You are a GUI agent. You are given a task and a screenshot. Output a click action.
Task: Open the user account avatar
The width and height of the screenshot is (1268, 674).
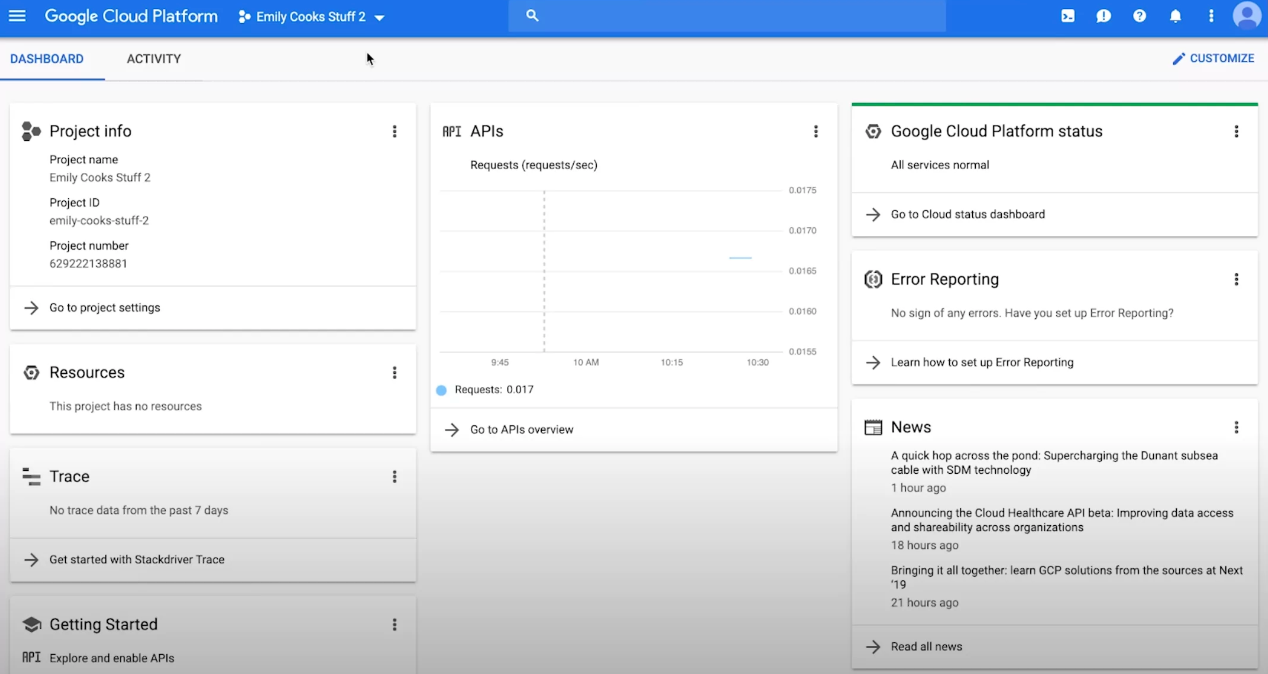(1247, 16)
